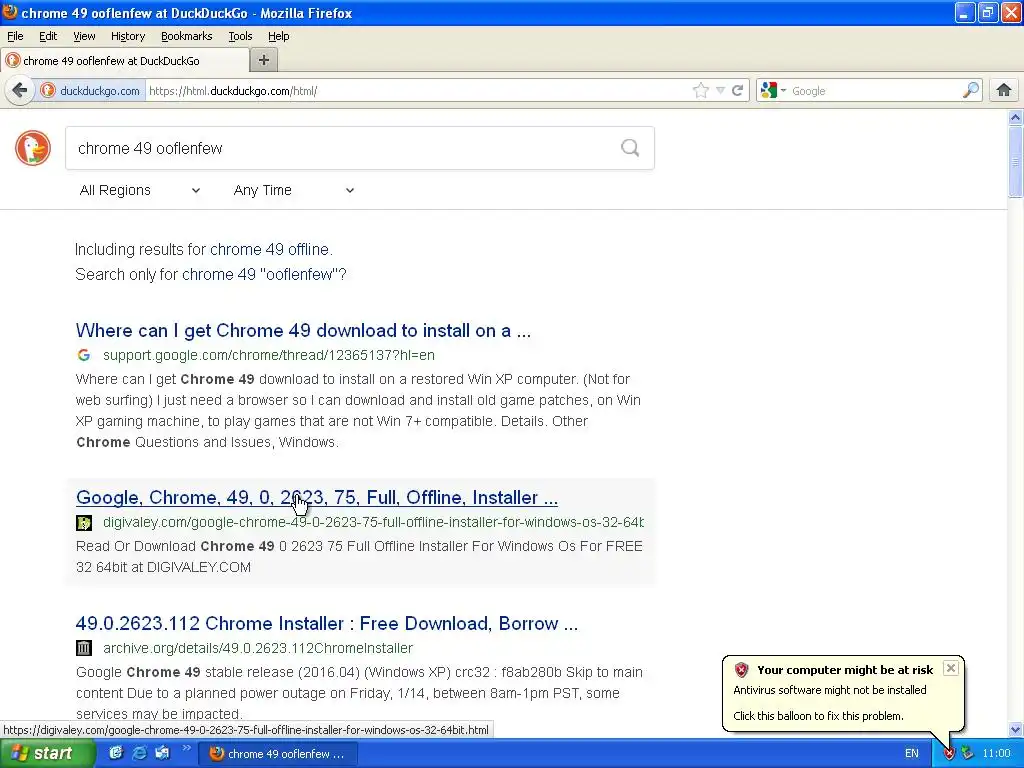Click the Show Desktop quick launch icon
1024x768 pixels.
(x=116, y=753)
